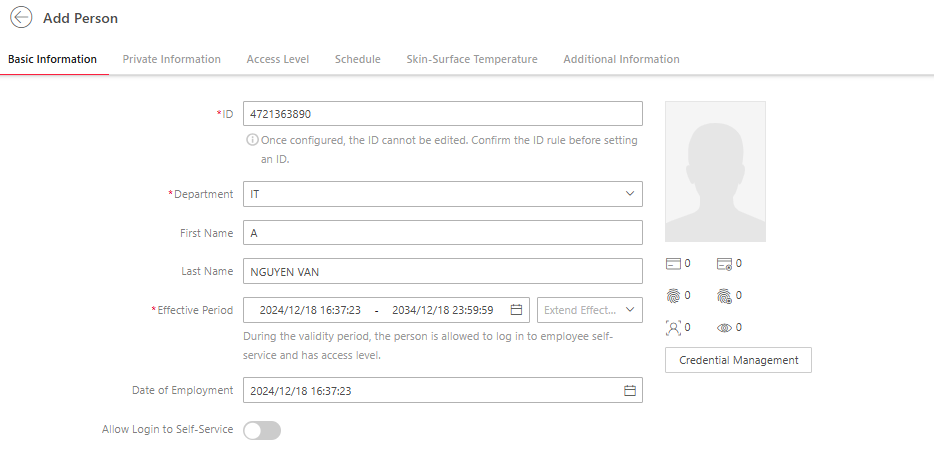Open the Access Level tab

point(278,59)
